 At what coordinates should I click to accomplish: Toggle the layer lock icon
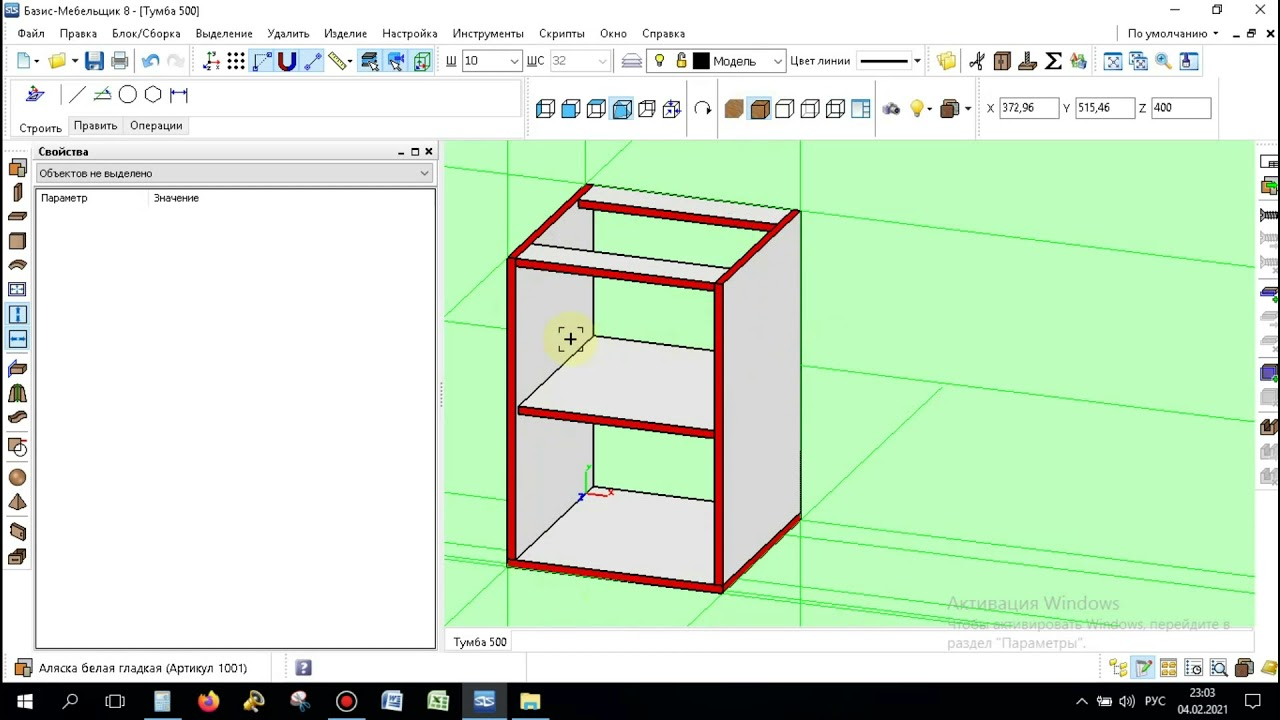pyautogui.click(x=681, y=61)
